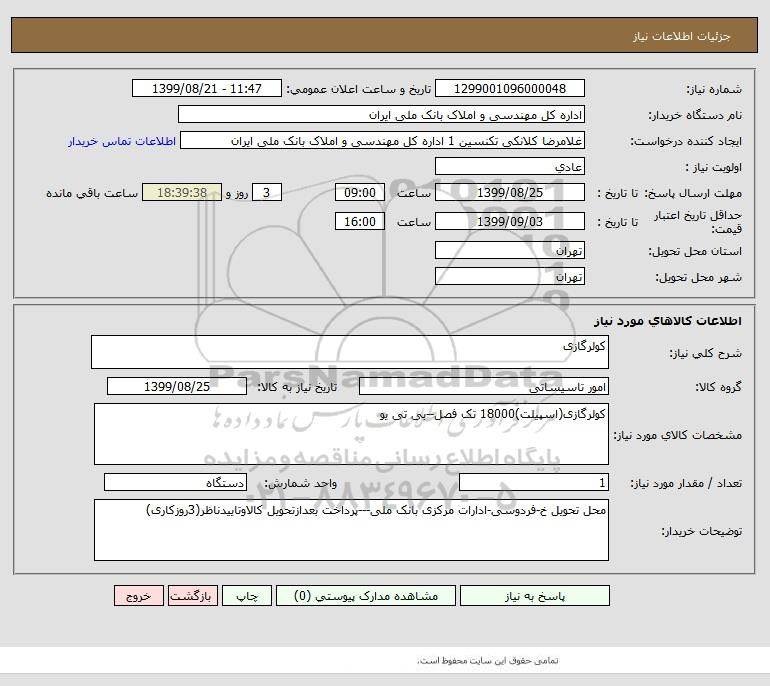The width and height of the screenshot is (770, 686).
Task: Click the goods need date 1399/08/25 in تاریخ نیاز به کالا
Action: click(x=177, y=386)
